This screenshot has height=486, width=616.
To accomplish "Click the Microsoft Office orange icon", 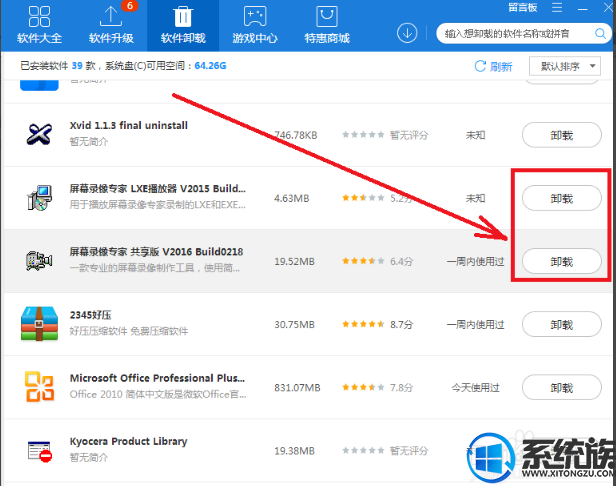I will [x=40, y=387].
